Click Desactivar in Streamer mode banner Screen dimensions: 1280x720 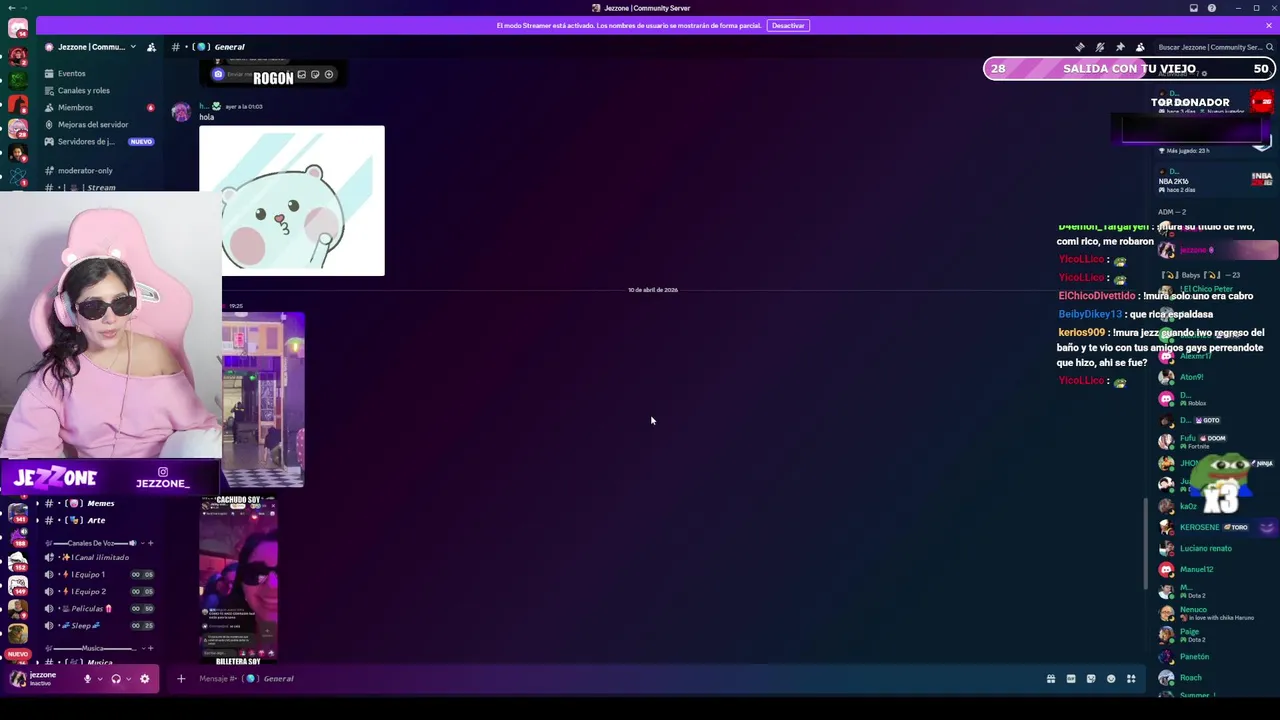pyautogui.click(x=788, y=25)
